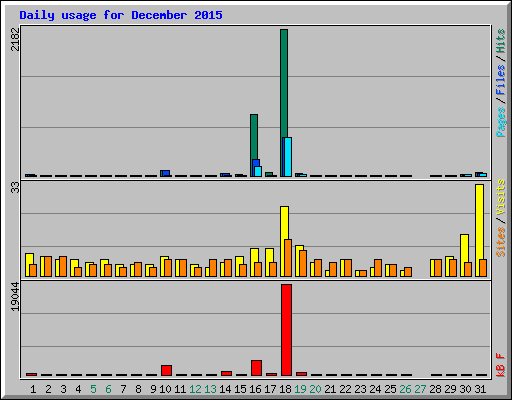Viewport: 512px width, 400px height.
Task: Click the yellow 'Visits' legend label
Action: pos(500,198)
